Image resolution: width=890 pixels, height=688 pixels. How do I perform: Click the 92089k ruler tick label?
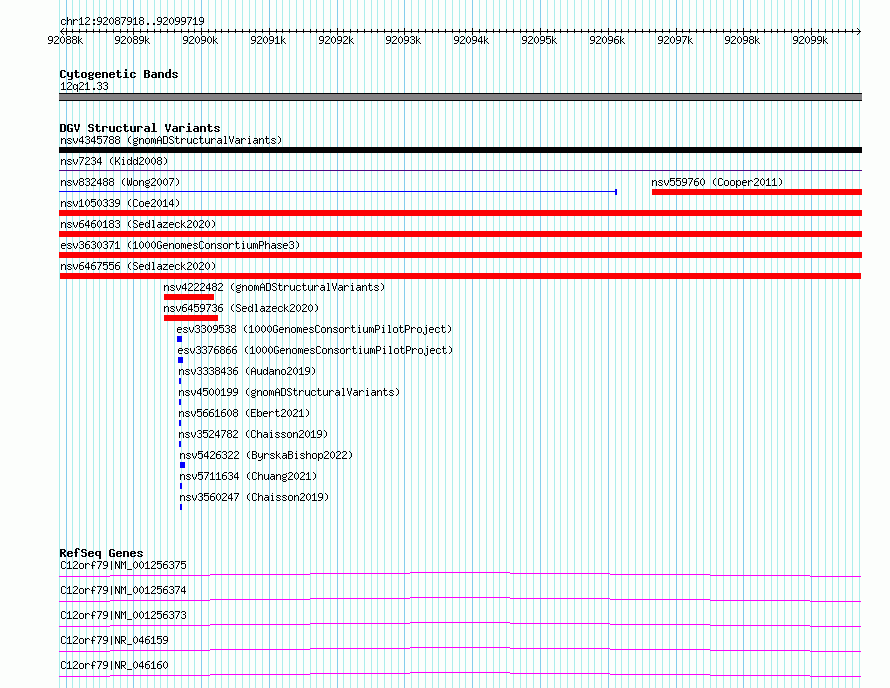click(132, 40)
